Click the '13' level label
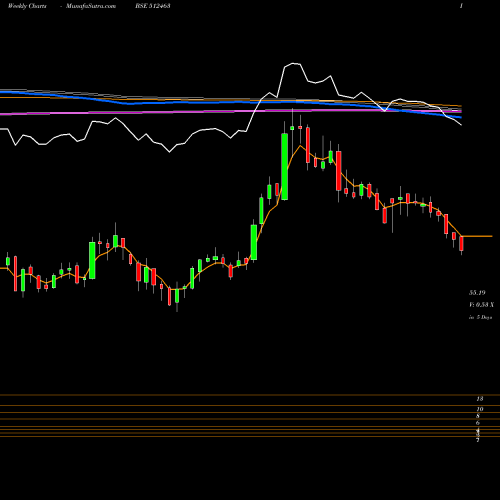Image resolution: width=500 pixels, height=500 pixels. click(x=480, y=399)
